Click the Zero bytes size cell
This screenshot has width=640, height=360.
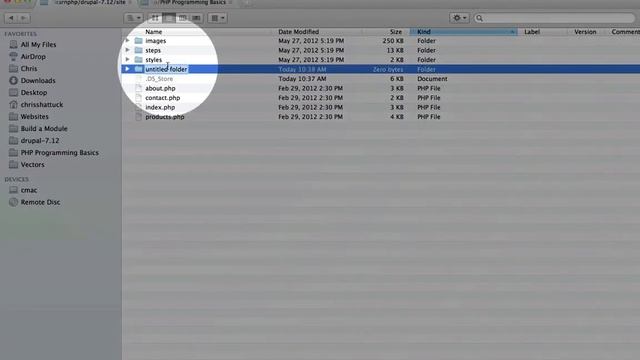point(388,69)
